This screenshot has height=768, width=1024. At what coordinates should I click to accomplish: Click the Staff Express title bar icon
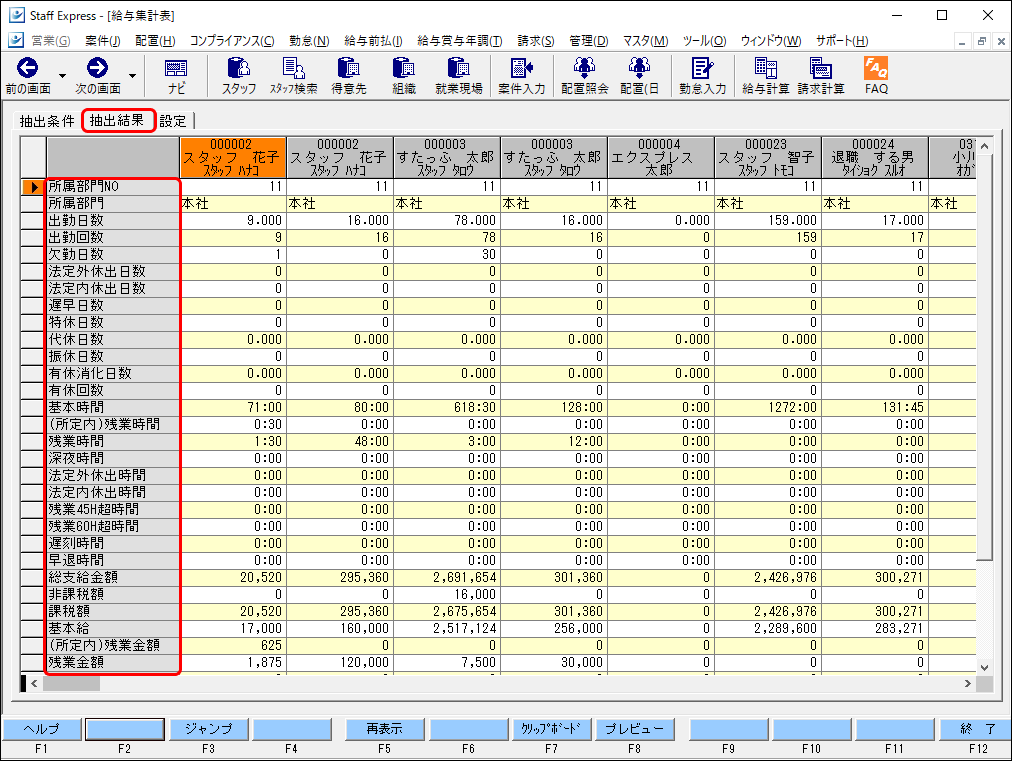pos(17,15)
